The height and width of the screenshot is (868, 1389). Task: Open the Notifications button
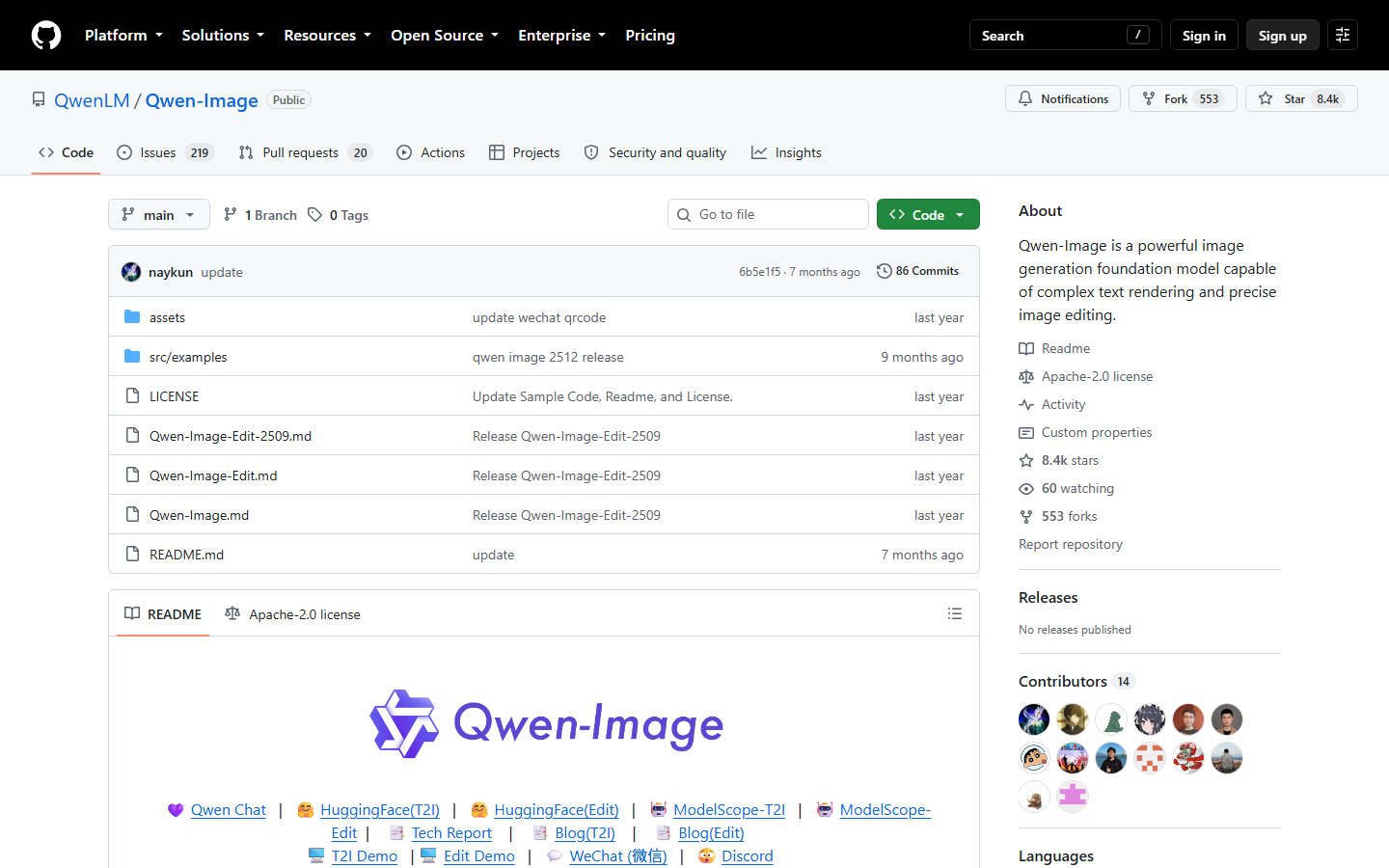(1063, 98)
